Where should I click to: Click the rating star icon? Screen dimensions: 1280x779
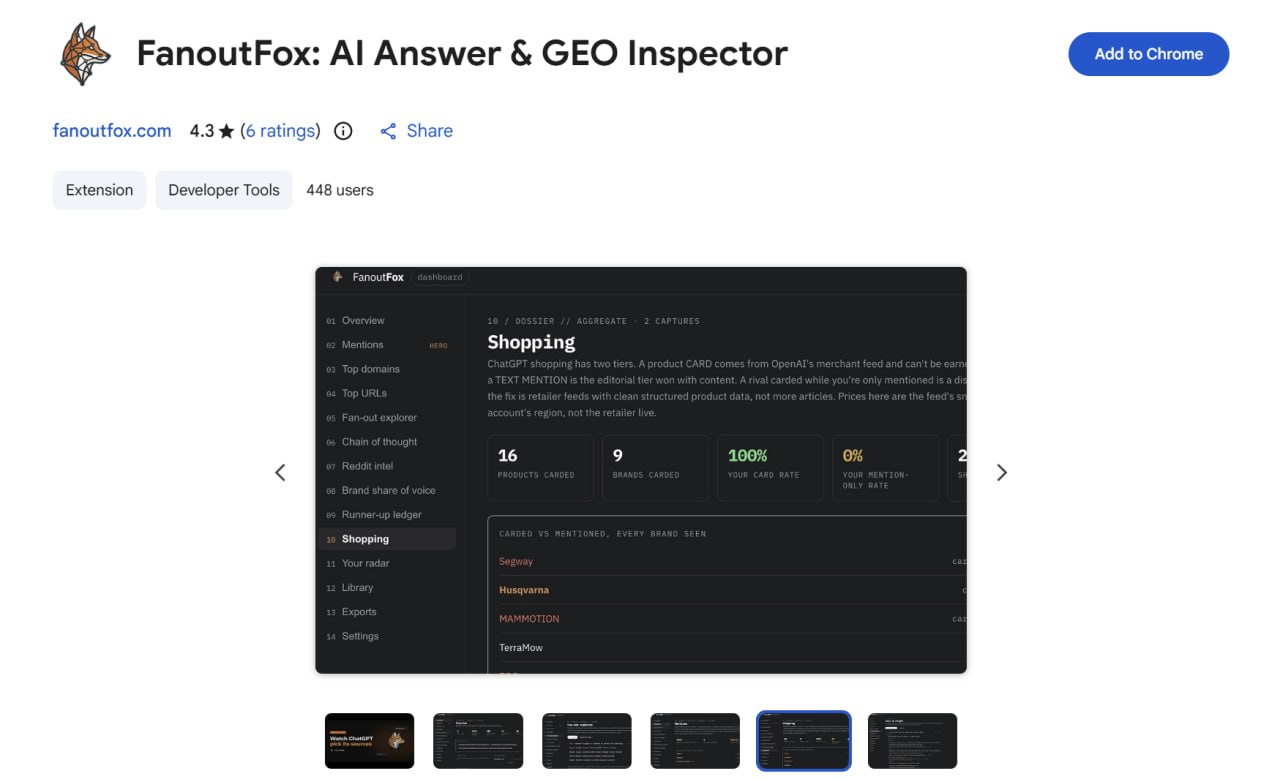coord(227,131)
